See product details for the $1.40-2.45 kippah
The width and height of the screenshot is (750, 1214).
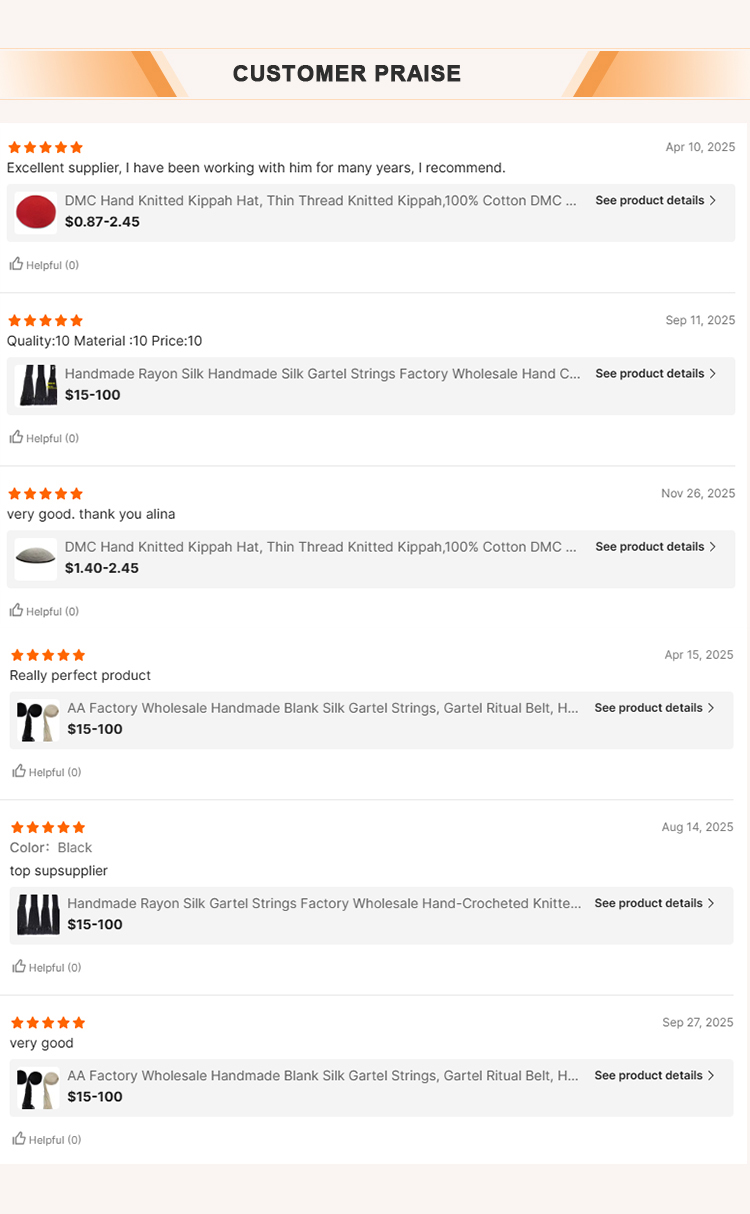click(x=655, y=547)
